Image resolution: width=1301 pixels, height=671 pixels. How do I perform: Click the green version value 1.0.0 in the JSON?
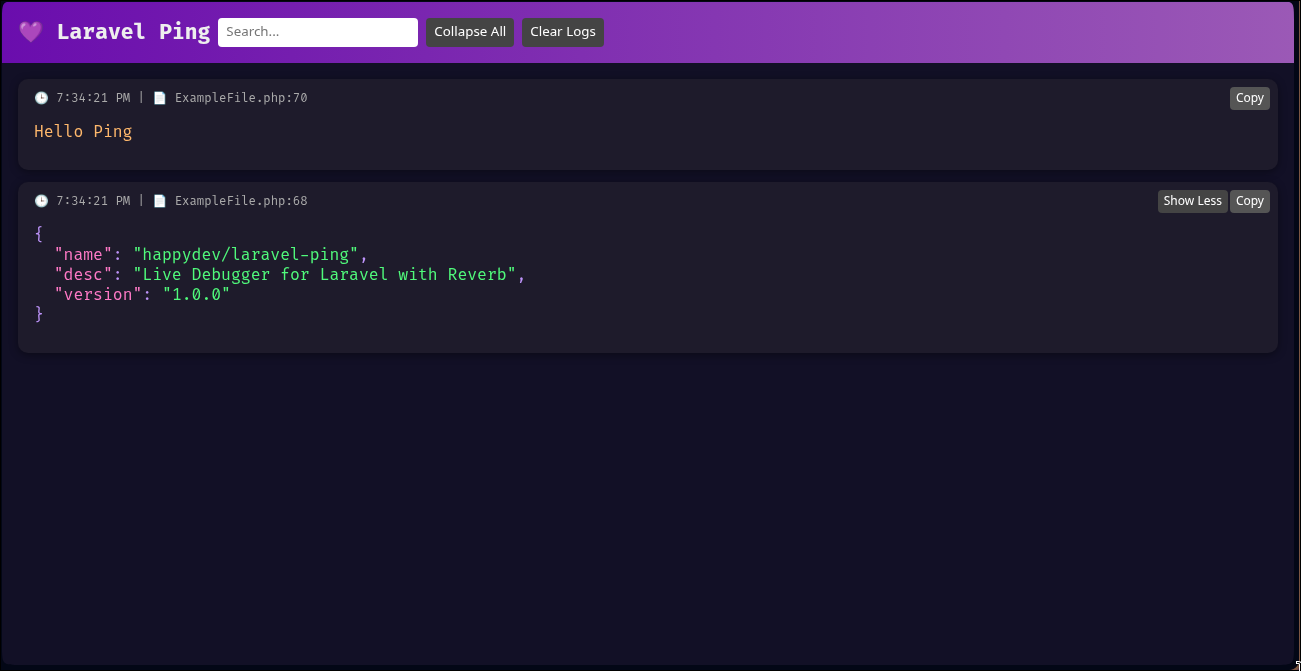pos(197,294)
